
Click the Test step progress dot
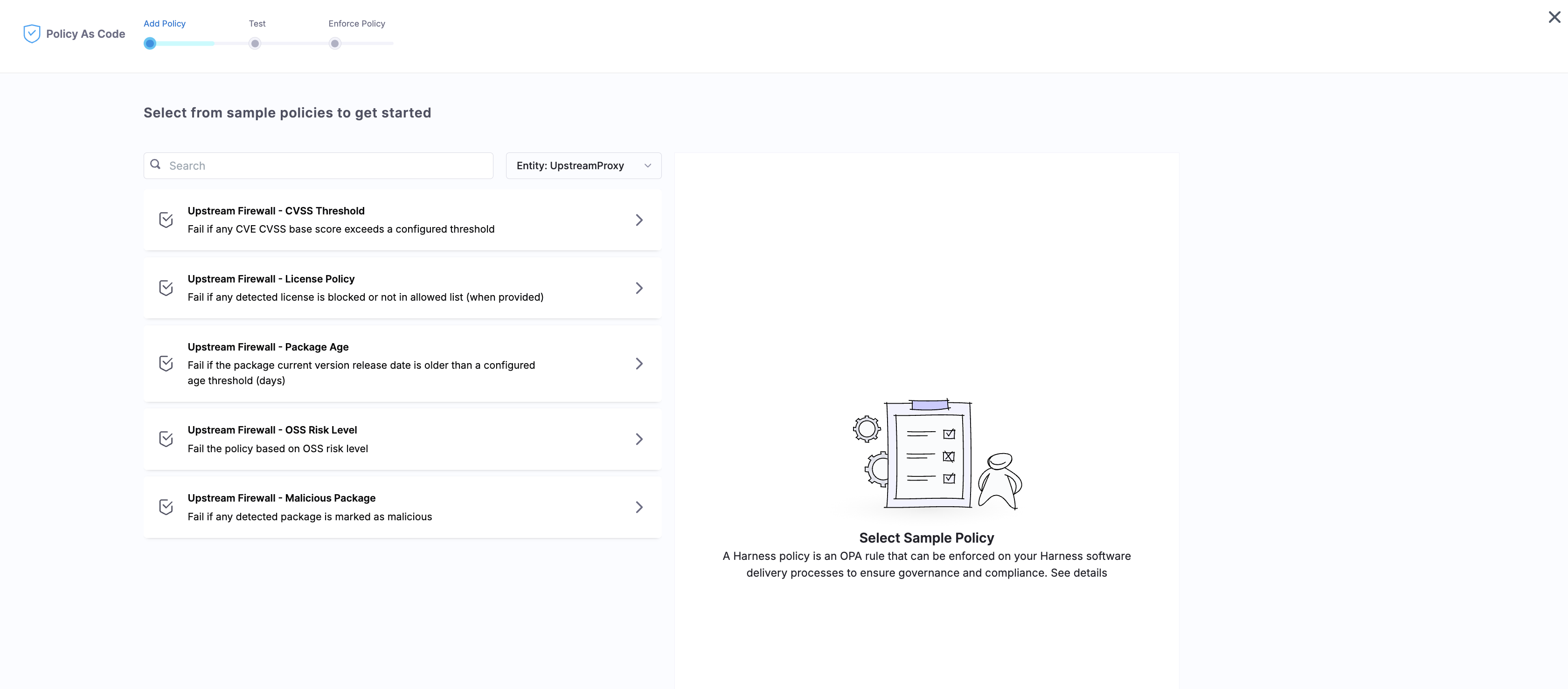pos(255,43)
